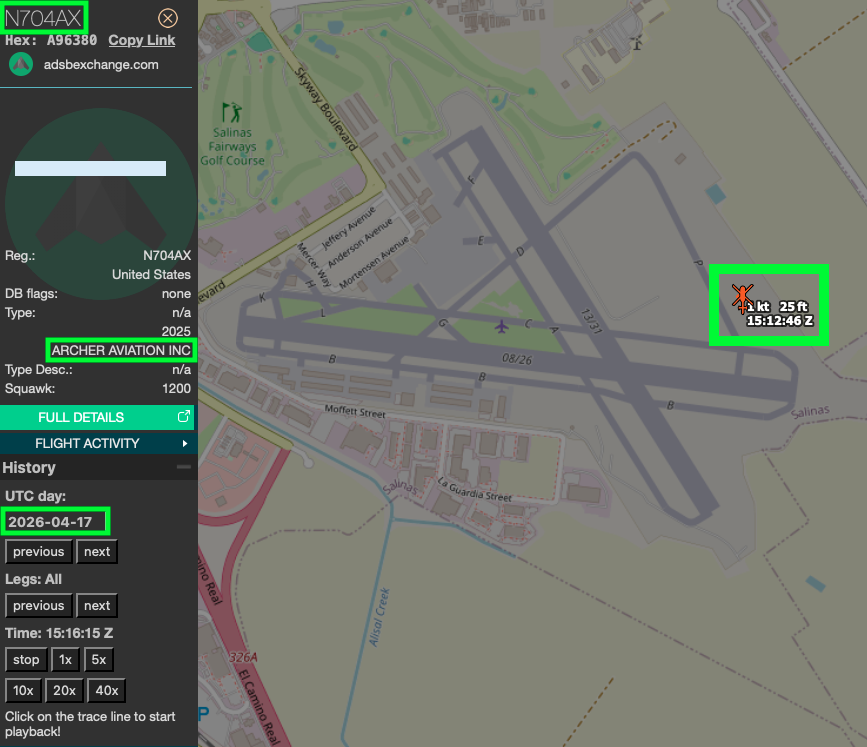This screenshot has height=747, width=867.
Task: Click the Copy Link hyperlink
Action: point(142,40)
